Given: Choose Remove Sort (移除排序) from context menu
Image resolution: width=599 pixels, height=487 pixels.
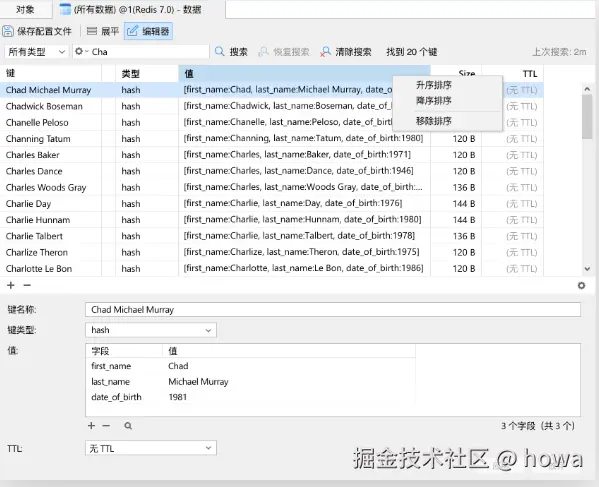Looking at the screenshot, I should click(434, 121).
